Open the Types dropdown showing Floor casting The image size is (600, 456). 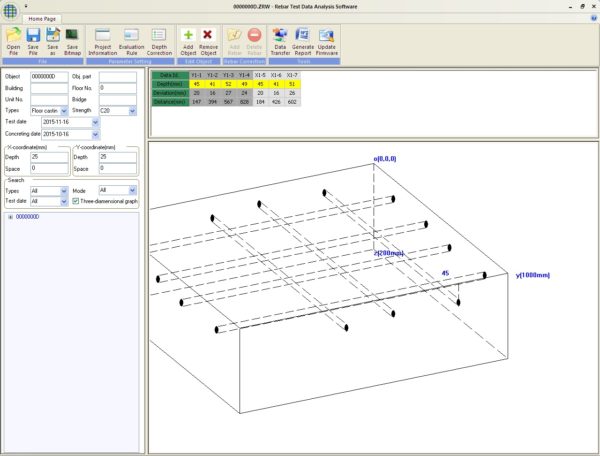click(64, 111)
